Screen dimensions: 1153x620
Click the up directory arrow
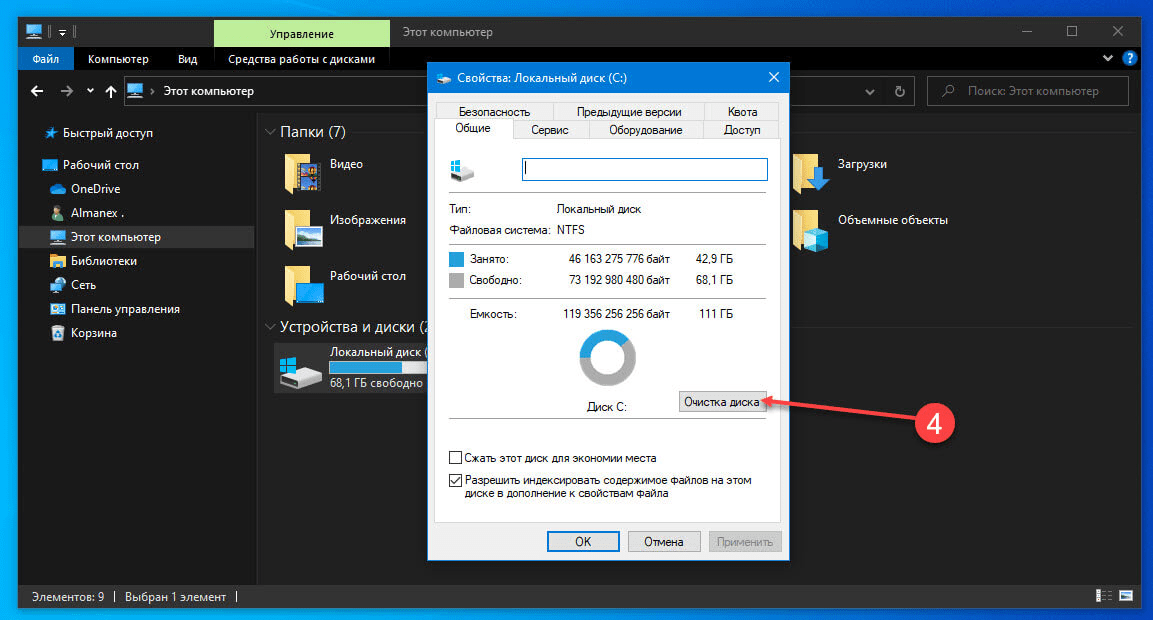click(x=110, y=91)
